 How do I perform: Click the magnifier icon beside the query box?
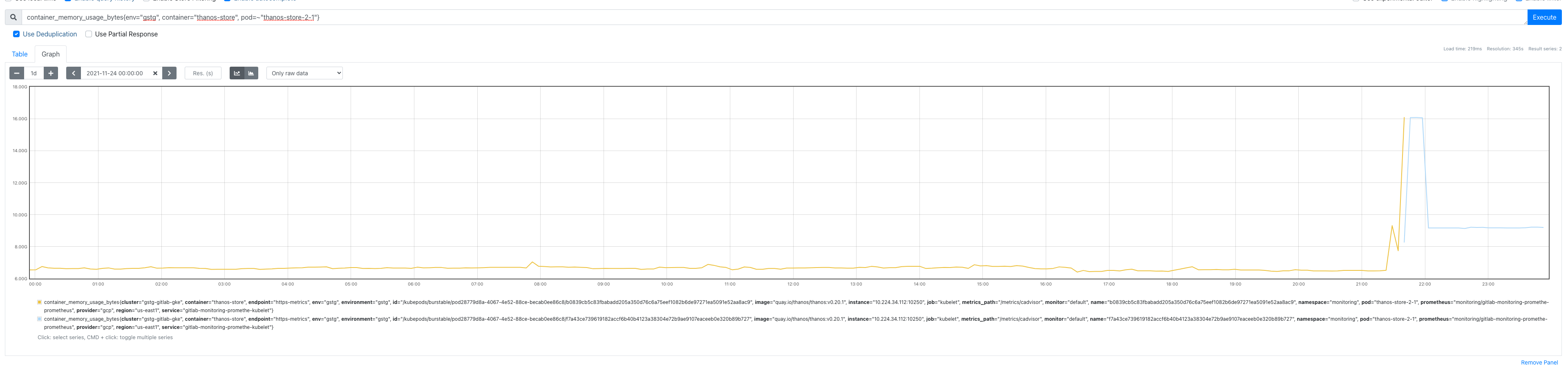click(x=13, y=18)
